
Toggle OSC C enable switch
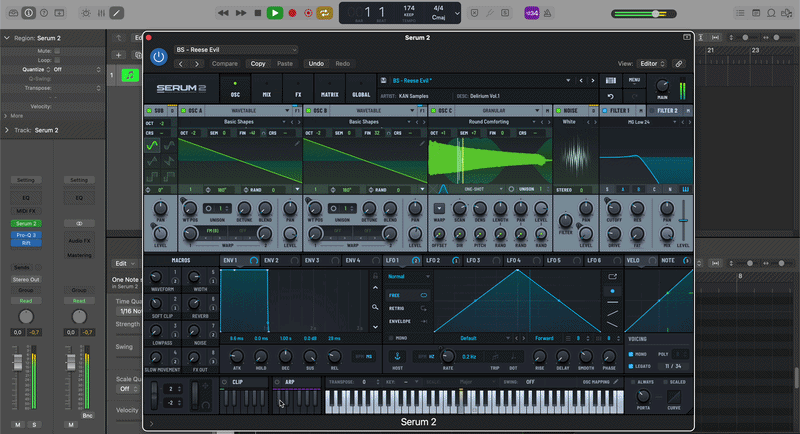point(433,111)
